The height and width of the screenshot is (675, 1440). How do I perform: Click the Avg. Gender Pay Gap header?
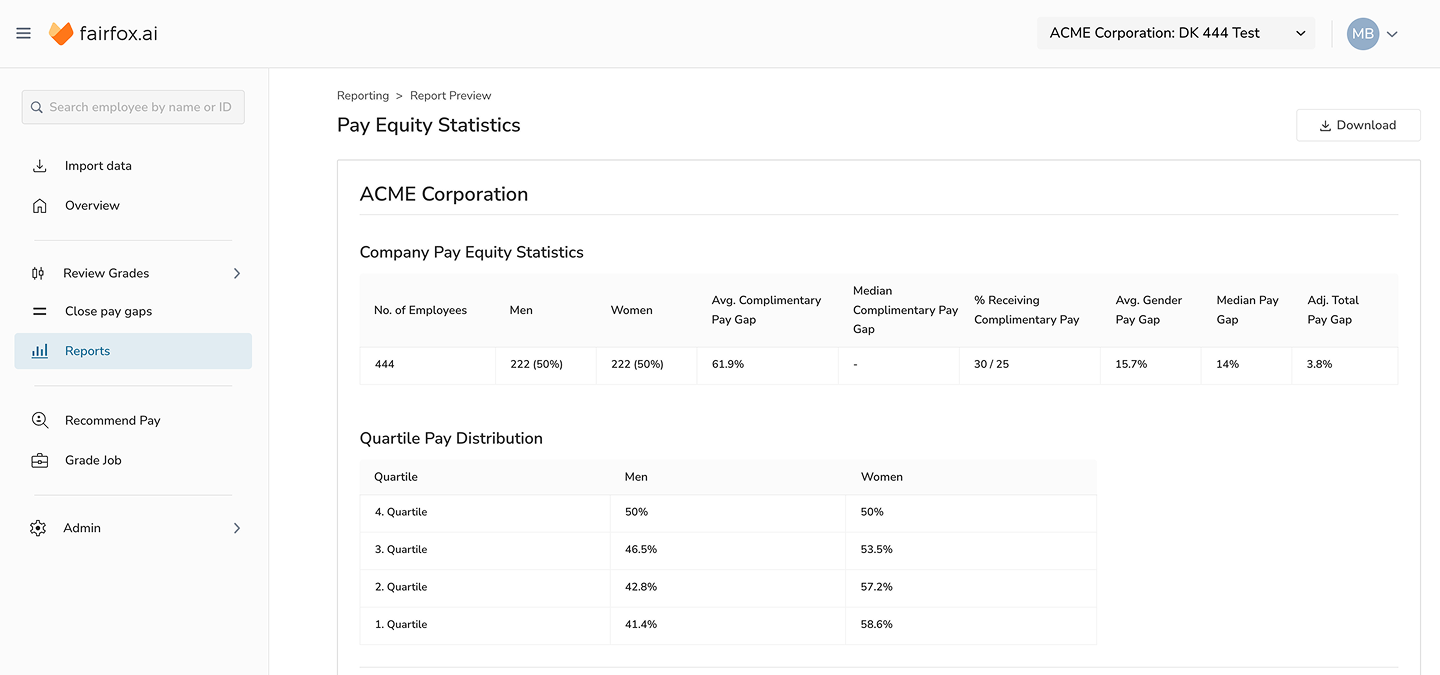[x=1149, y=310]
